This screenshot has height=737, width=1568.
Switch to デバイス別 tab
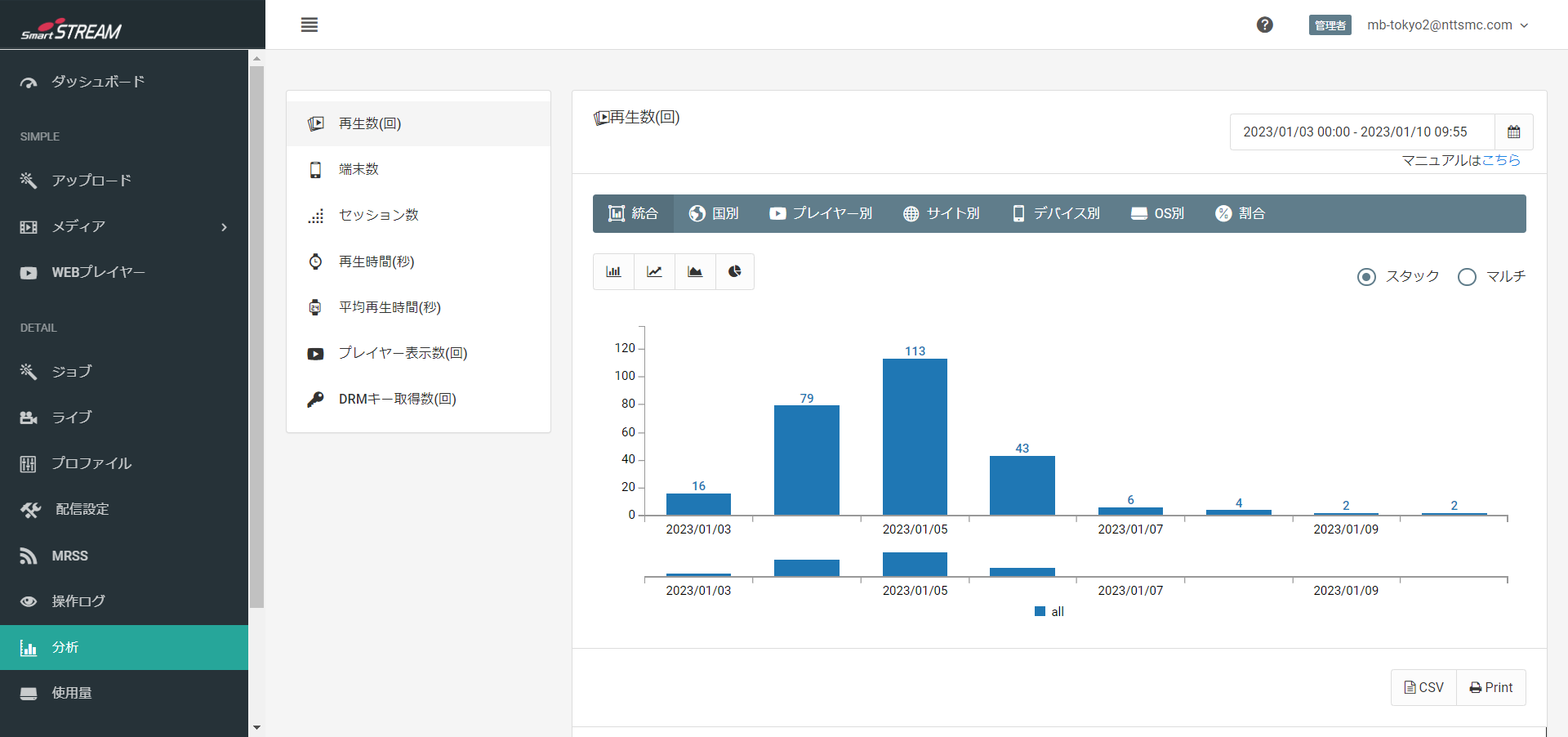1056,213
